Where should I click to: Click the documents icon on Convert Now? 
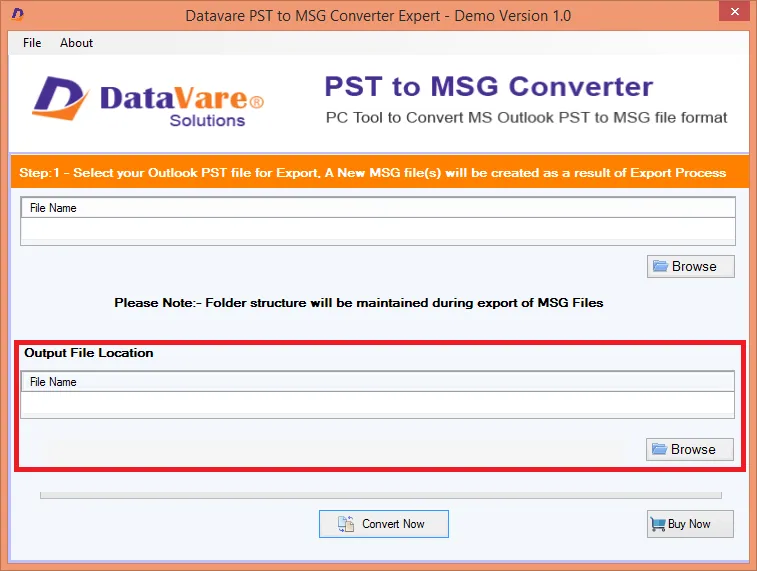(x=346, y=524)
